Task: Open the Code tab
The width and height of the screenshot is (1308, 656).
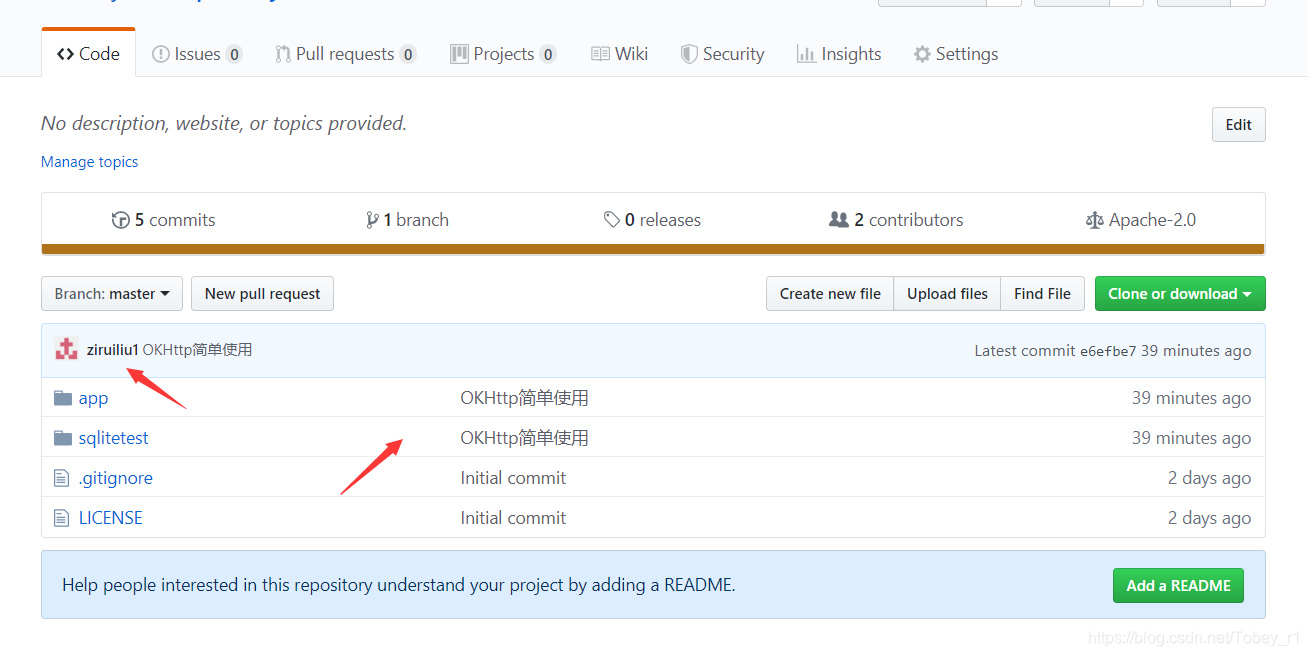Action: pos(88,54)
